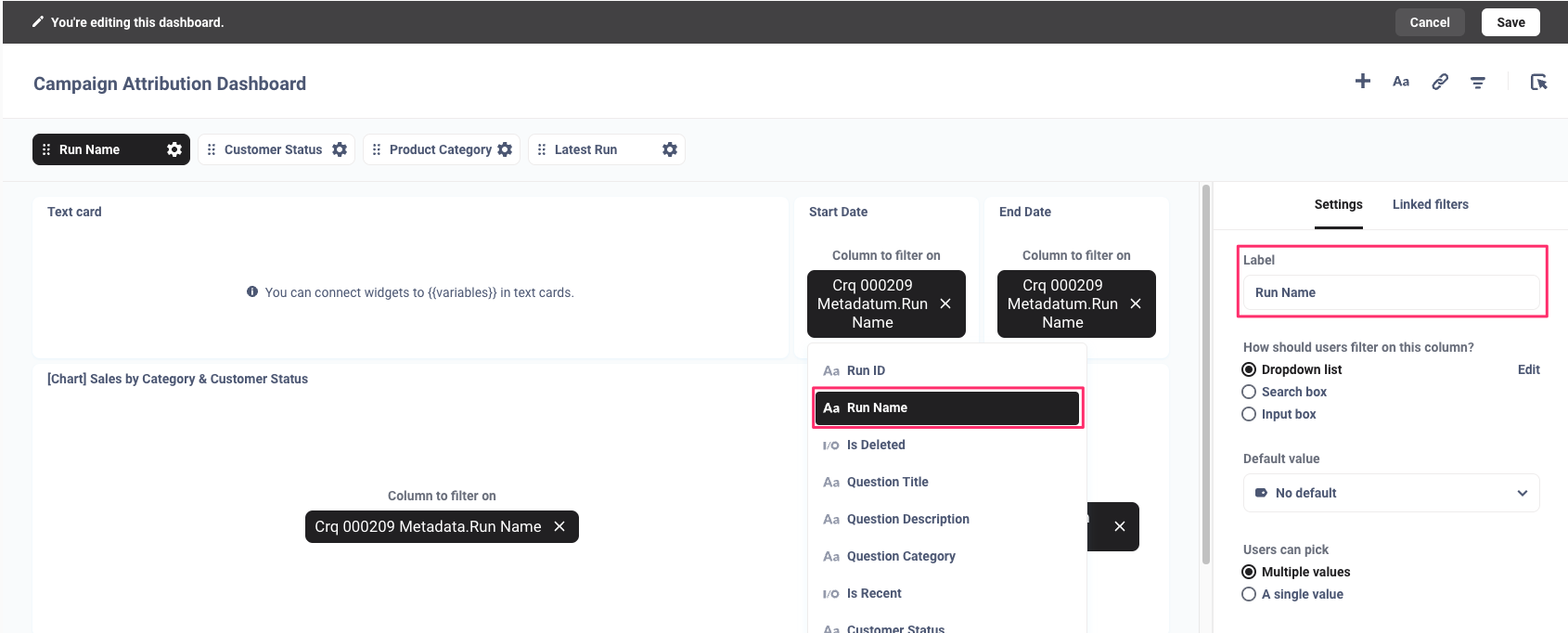Pick Question Category from the column list
Viewport: 1568px width, 633px height.
tap(900, 556)
